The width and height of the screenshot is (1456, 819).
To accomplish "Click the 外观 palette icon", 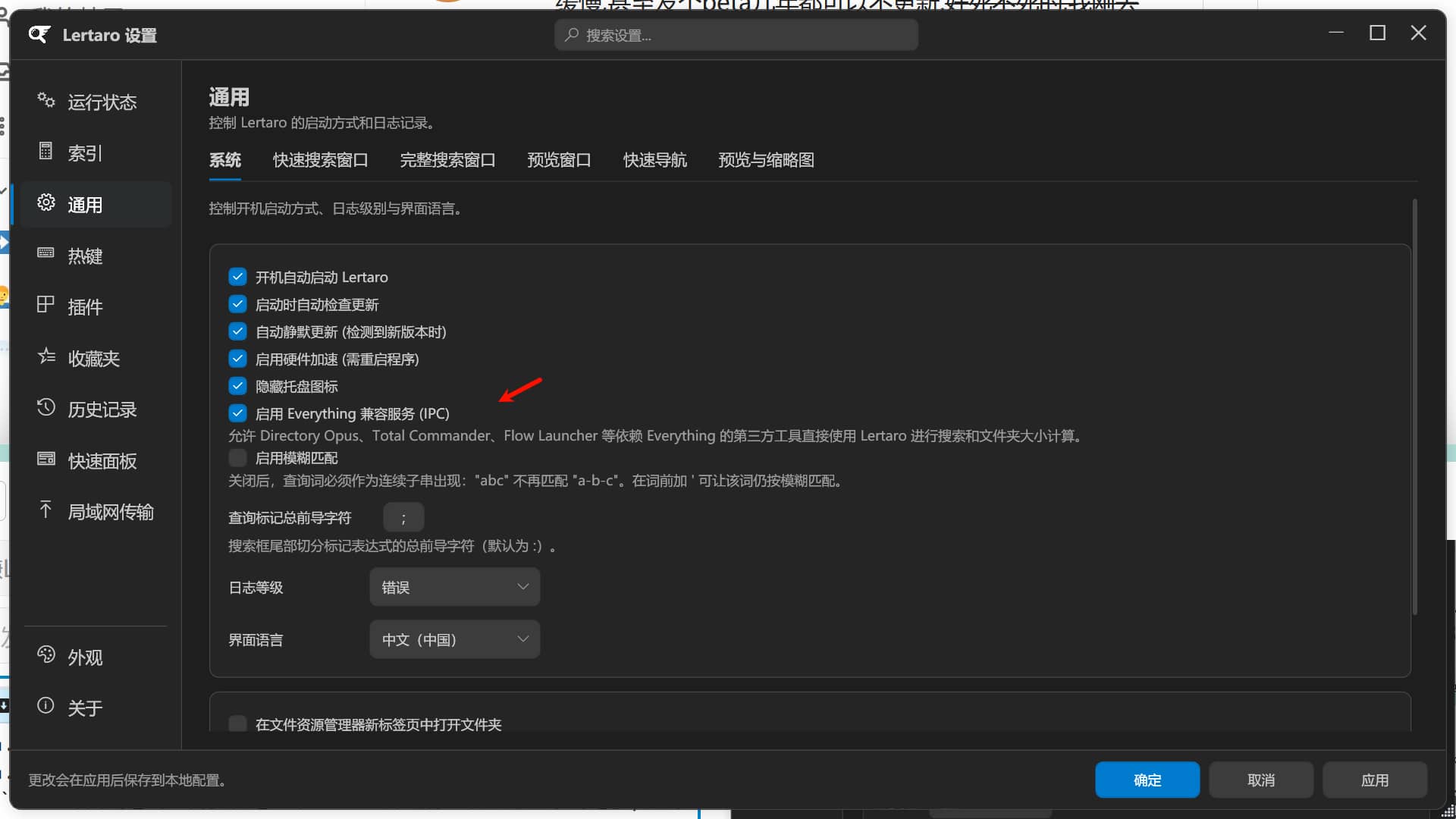I will (46, 654).
